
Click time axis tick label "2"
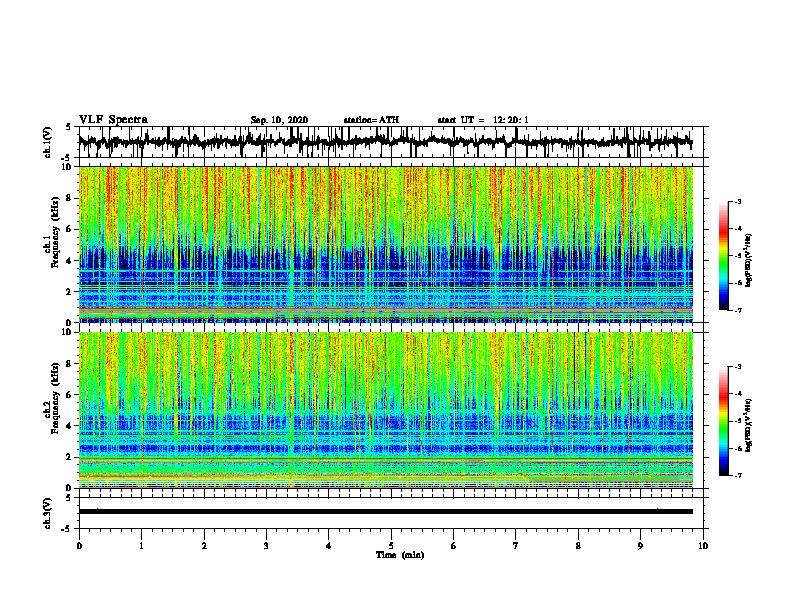pos(204,545)
